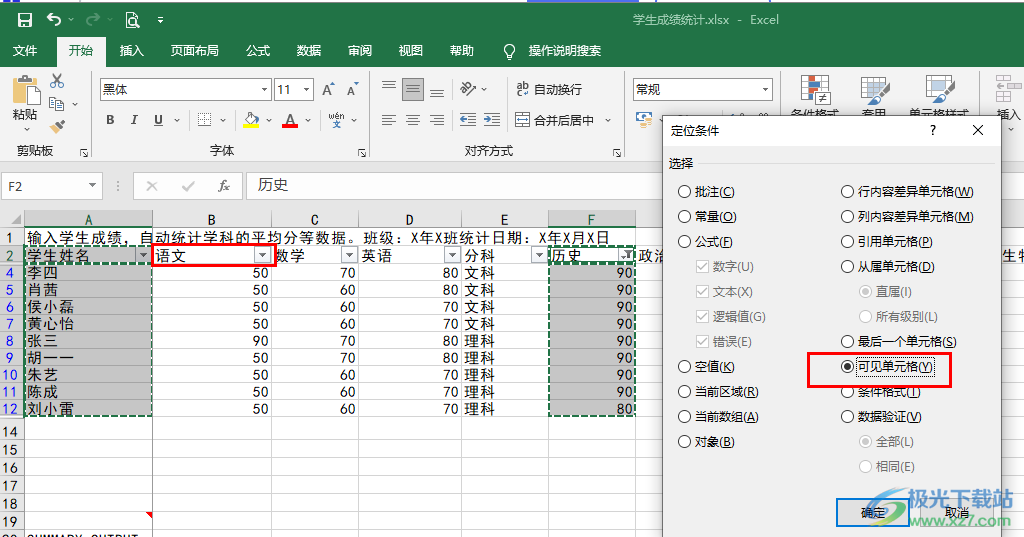Viewport: 1024px width, 537px height.
Task: Click the Save icon in quick access toolbar
Action: tap(25, 20)
